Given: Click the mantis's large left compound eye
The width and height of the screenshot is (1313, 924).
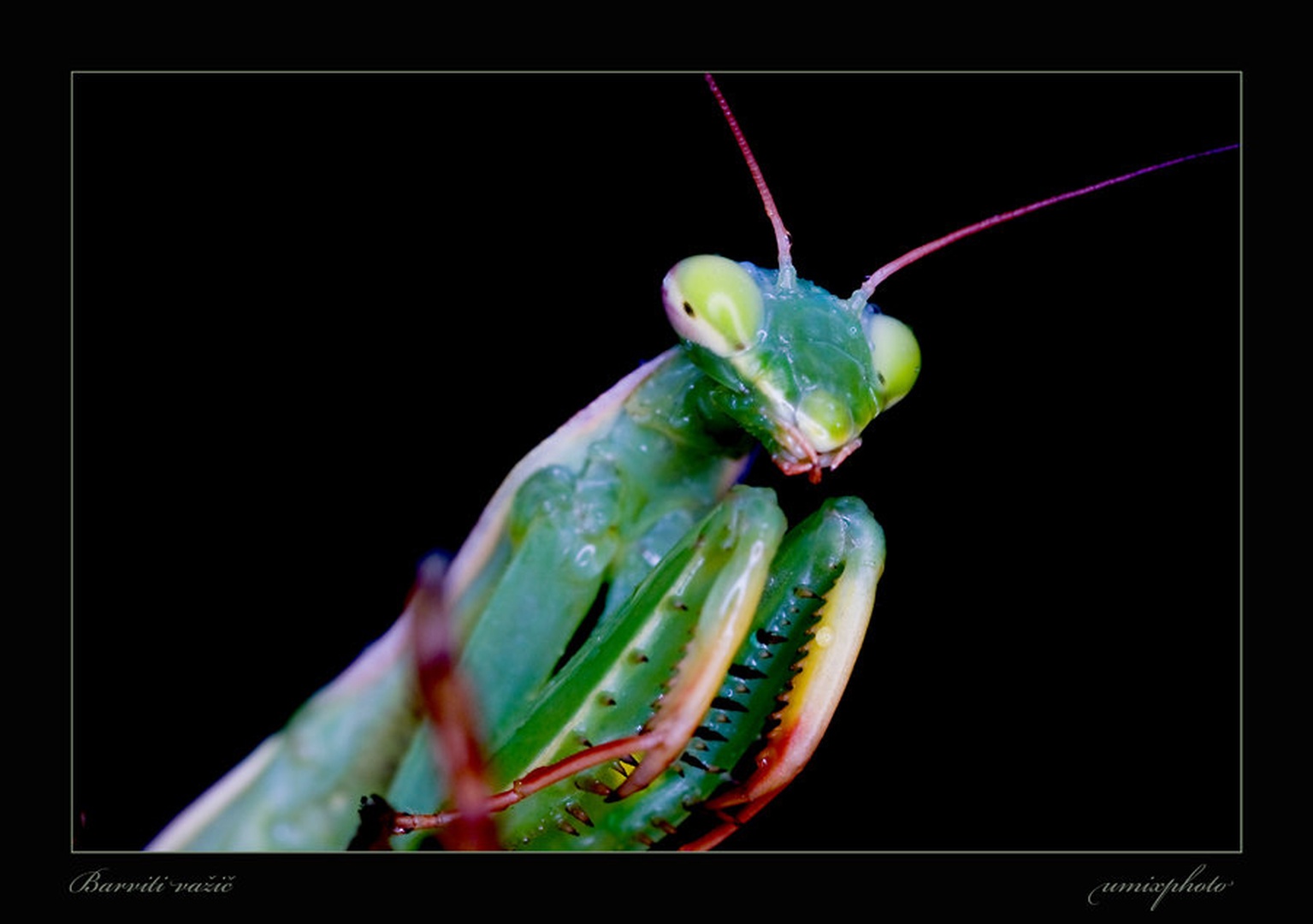Looking at the screenshot, I should click(x=713, y=305).
